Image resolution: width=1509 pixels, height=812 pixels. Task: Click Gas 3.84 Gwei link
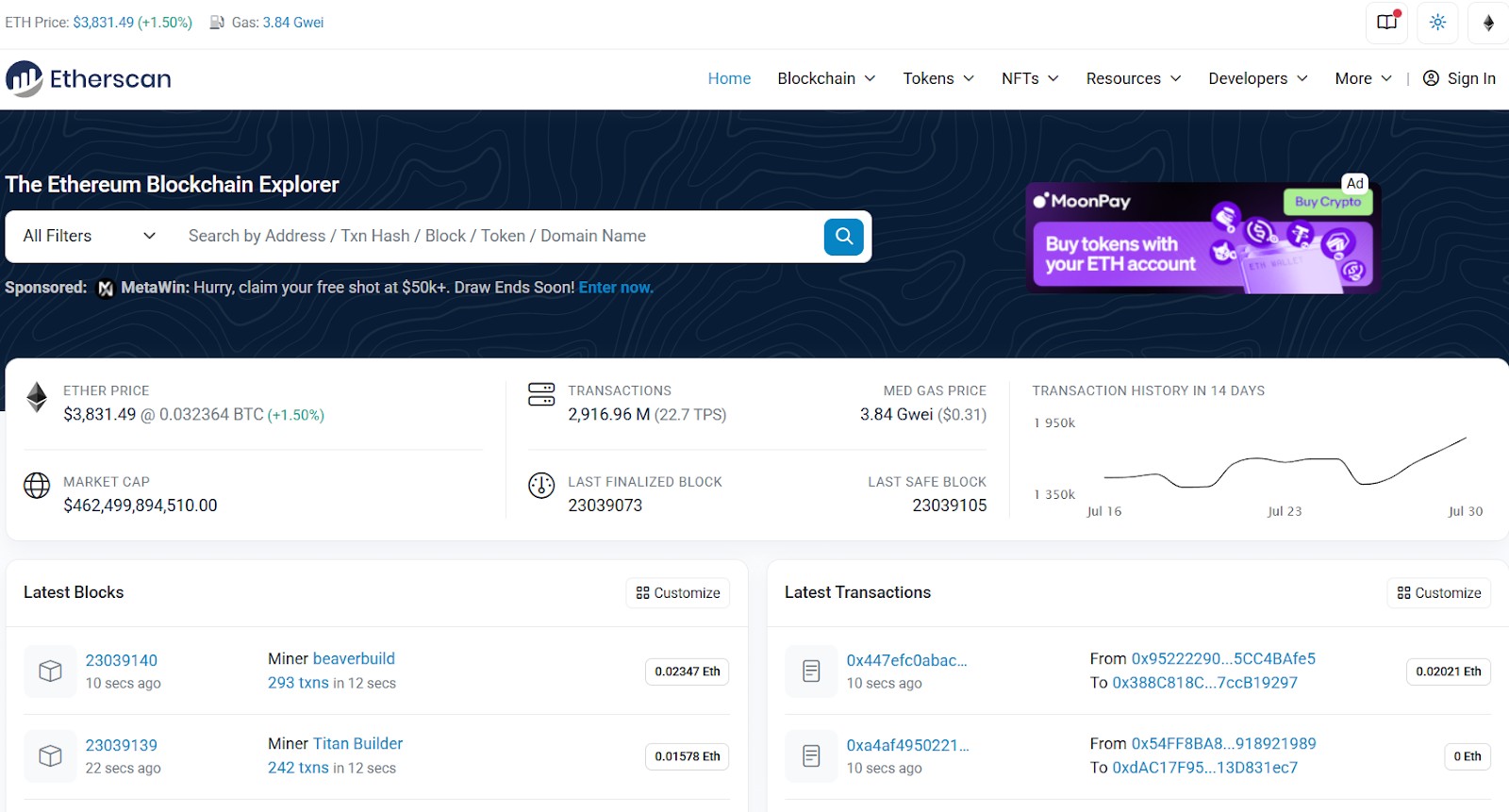(293, 23)
